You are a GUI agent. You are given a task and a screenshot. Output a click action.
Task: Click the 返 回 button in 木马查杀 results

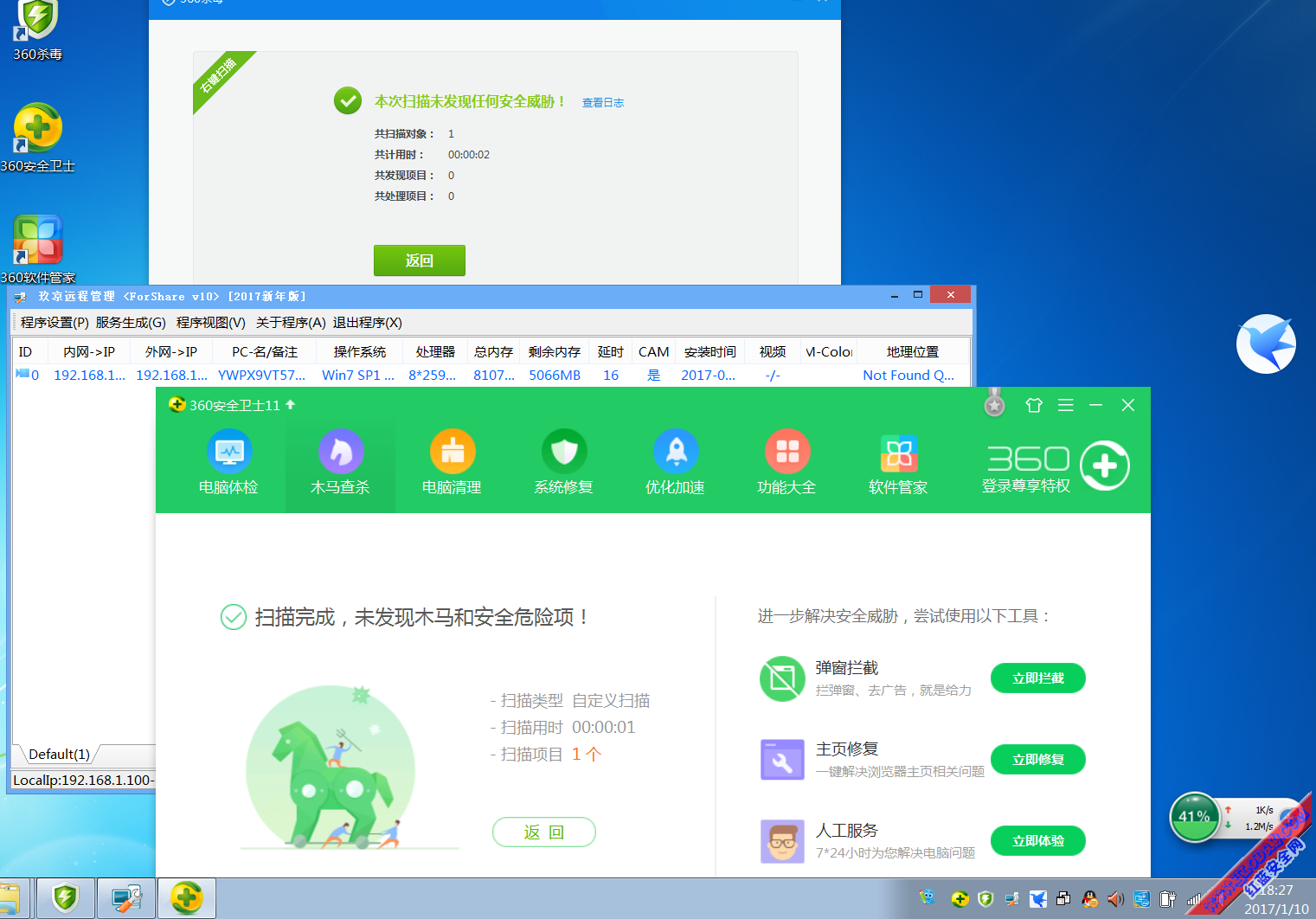[544, 832]
